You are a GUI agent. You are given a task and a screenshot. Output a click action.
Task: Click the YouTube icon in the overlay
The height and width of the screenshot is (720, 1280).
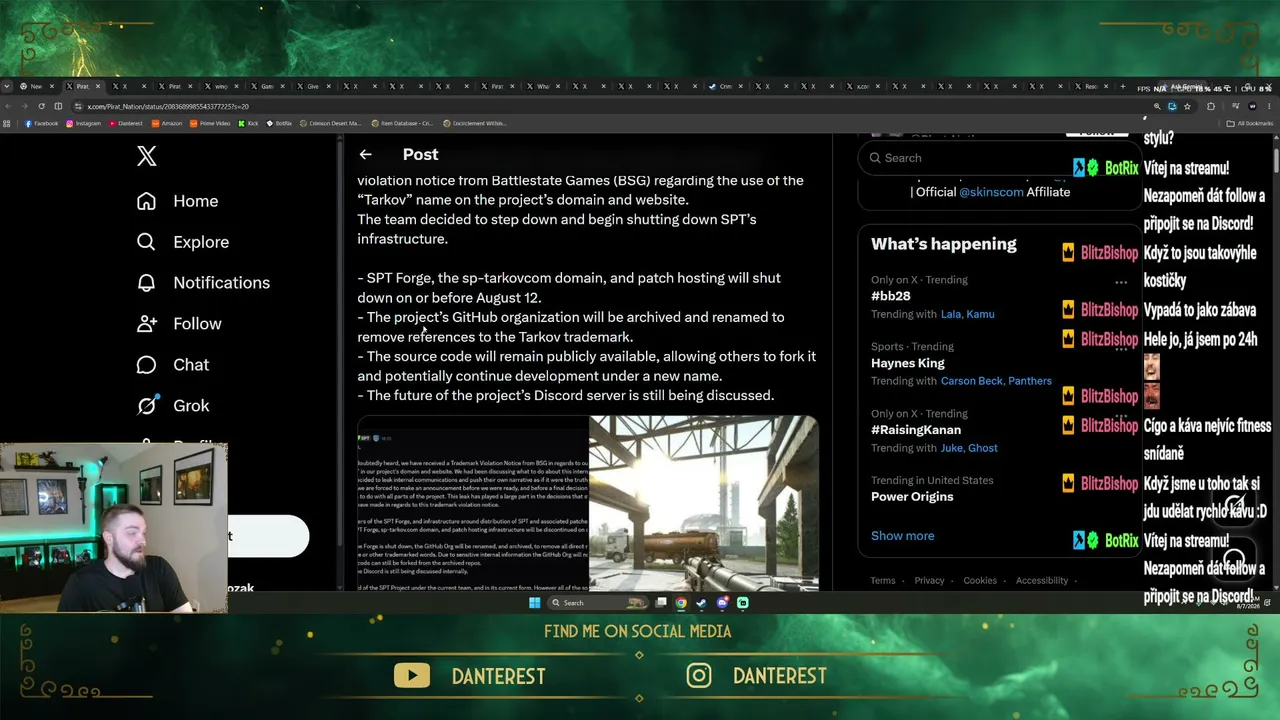[x=412, y=676]
